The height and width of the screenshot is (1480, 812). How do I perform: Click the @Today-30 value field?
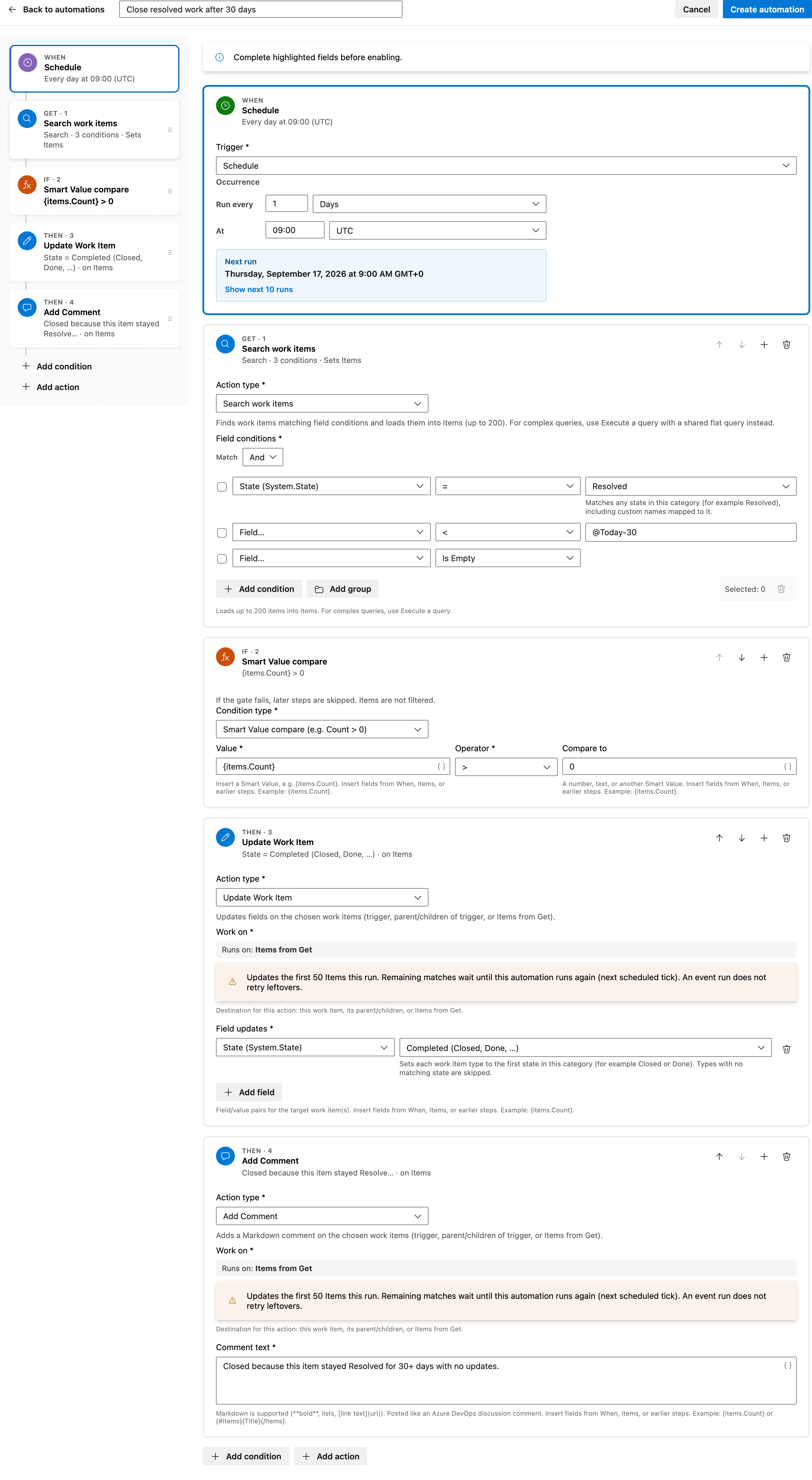tap(690, 532)
